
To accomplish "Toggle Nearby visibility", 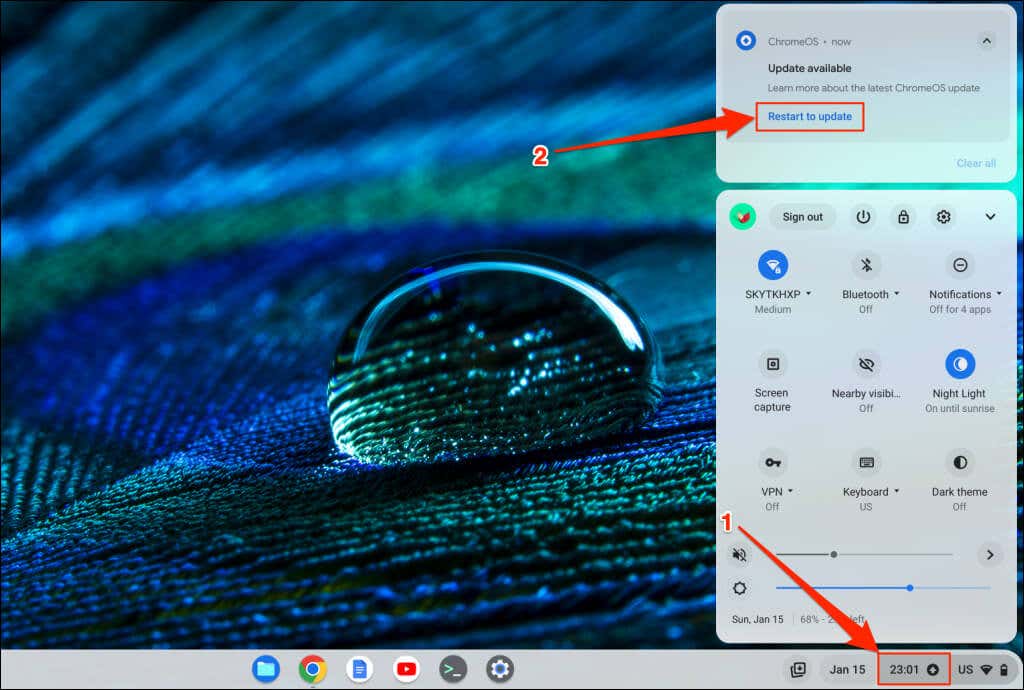I will pos(866,364).
